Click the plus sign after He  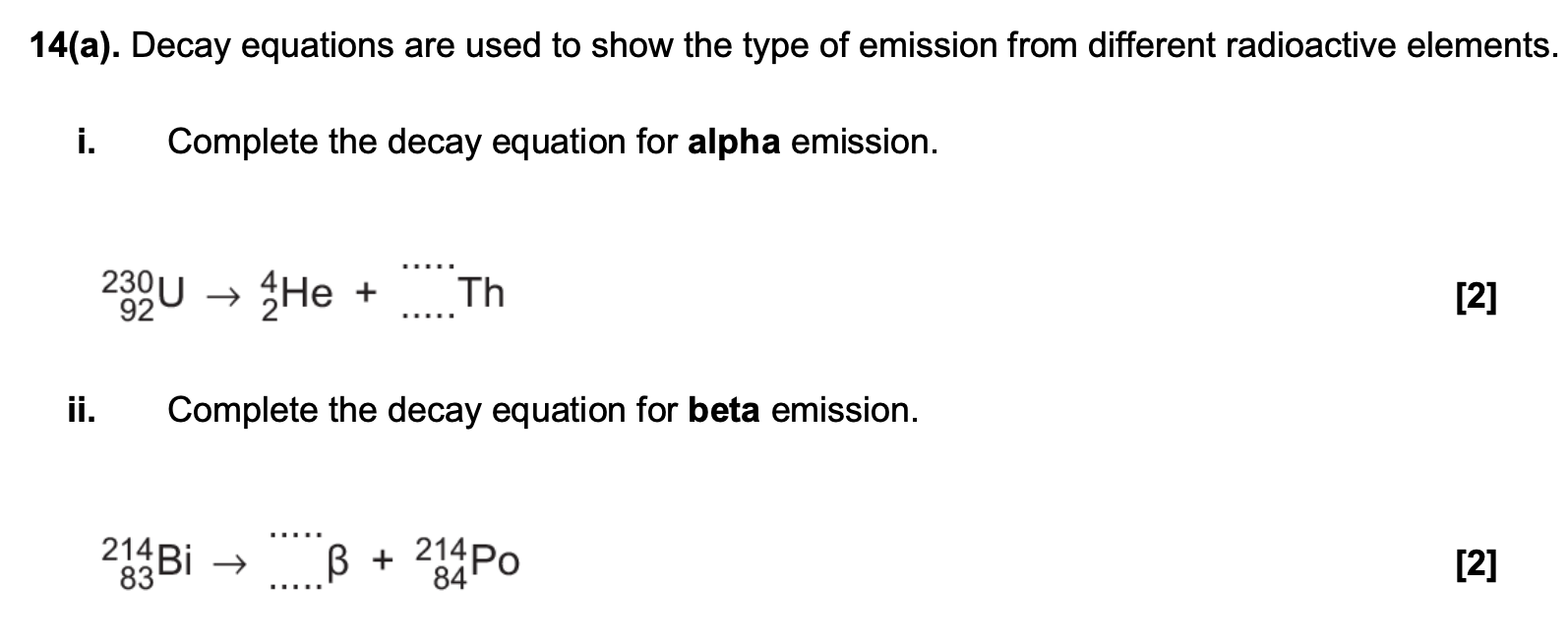[367, 293]
